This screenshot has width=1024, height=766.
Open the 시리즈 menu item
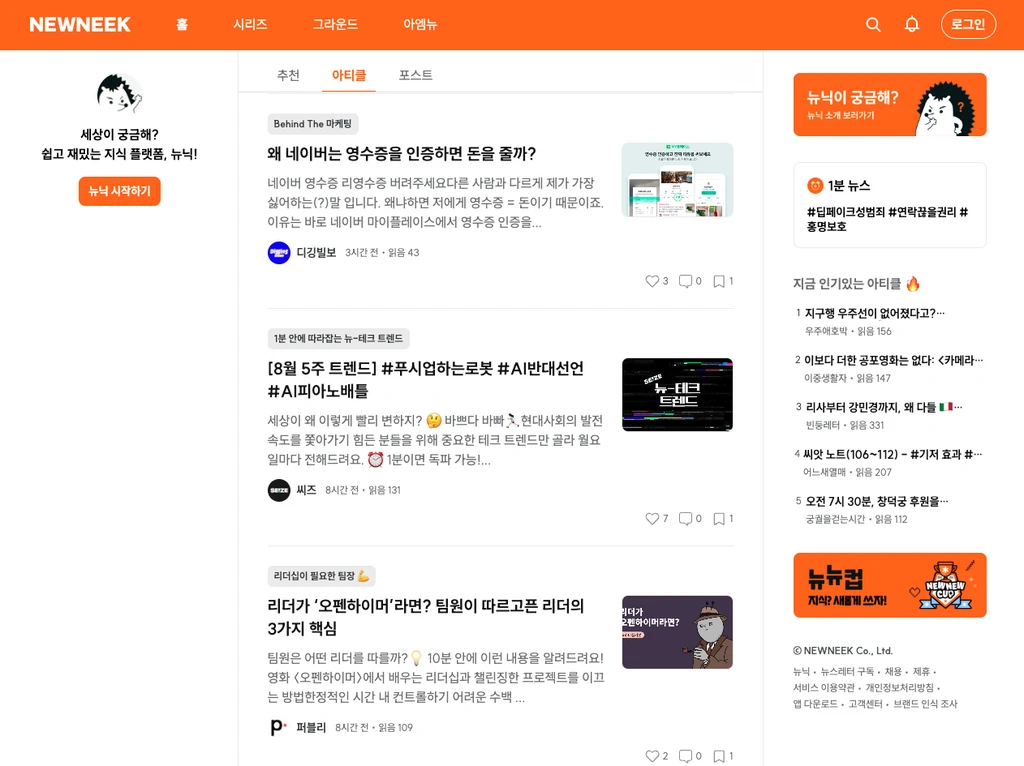point(250,25)
